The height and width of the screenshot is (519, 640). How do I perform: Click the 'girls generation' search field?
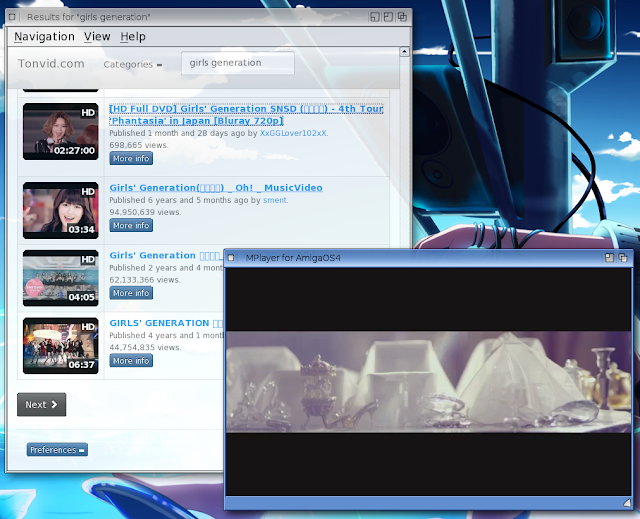click(x=238, y=63)
